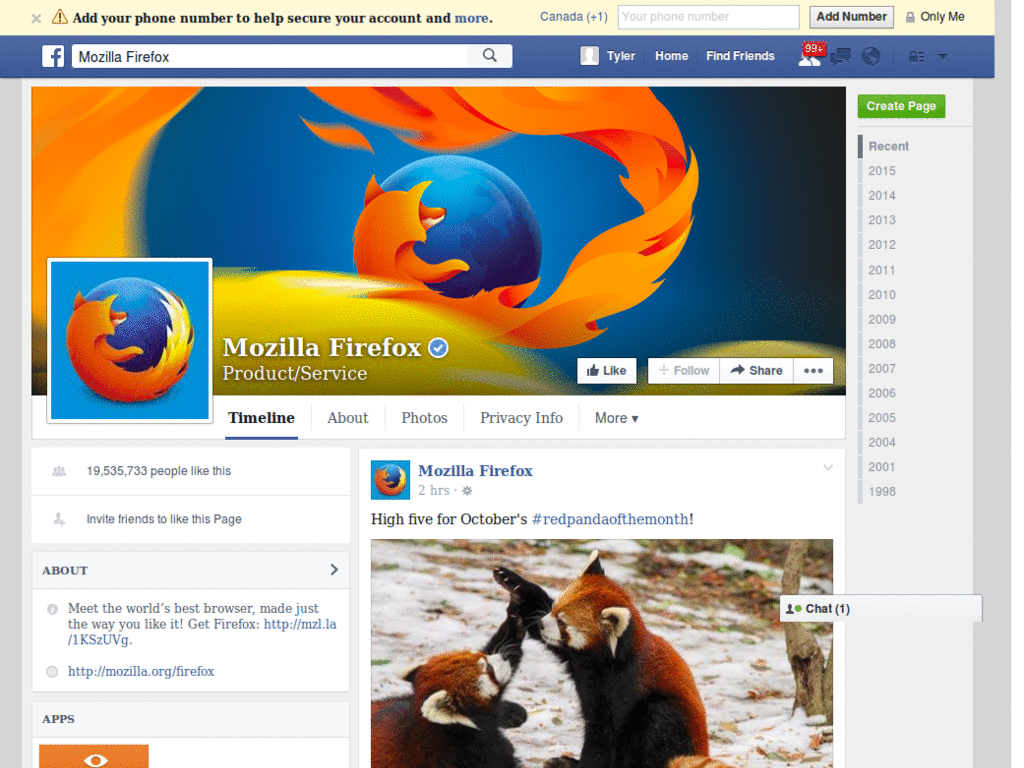This screenshot has width=1024, height=768.
Task: Click the post's public globe icon
Action: [x=467, y=490]
